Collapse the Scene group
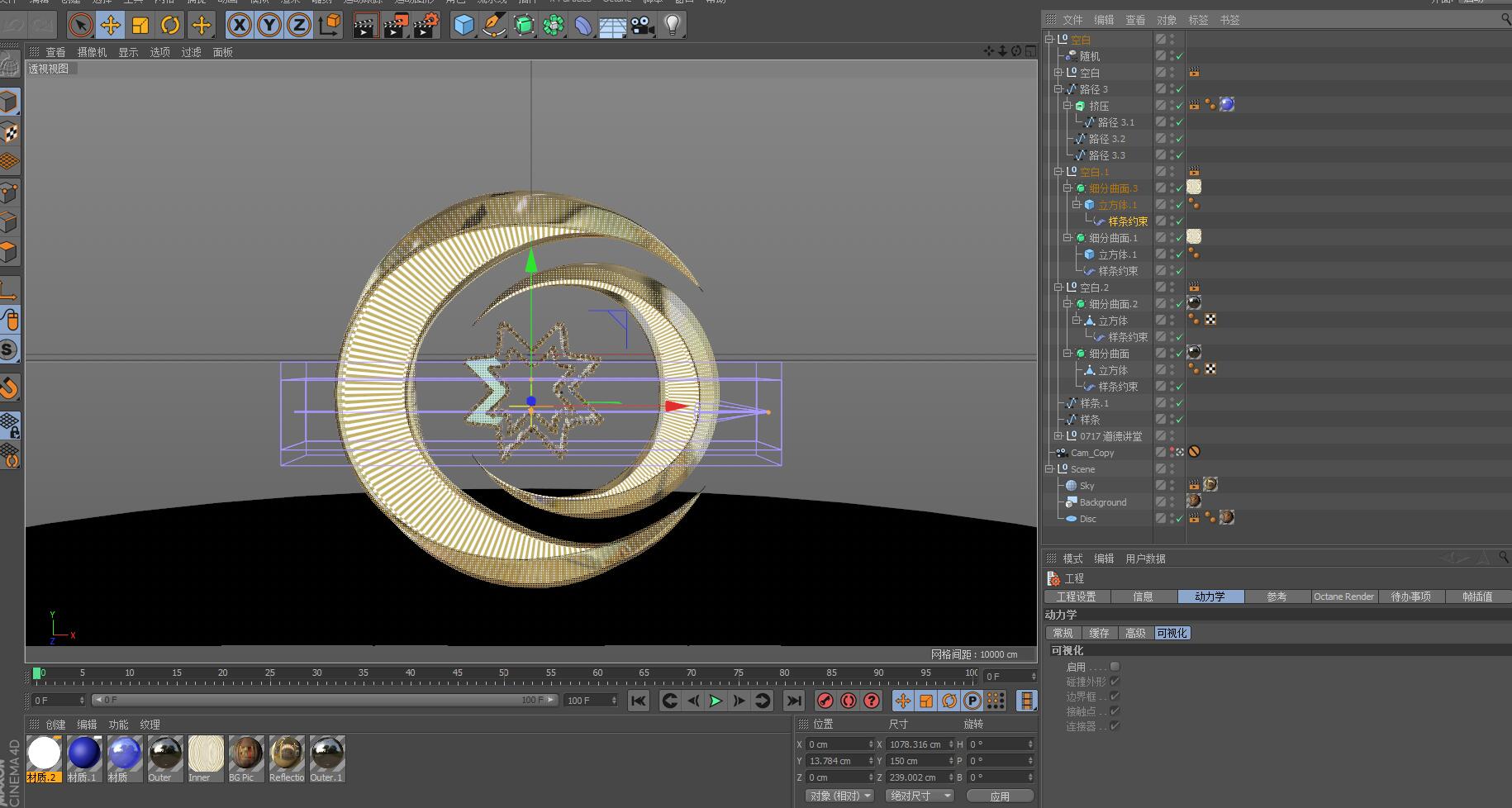Image resolution: width=1512 pixels, height=808 pixels. coord(1049,469)
